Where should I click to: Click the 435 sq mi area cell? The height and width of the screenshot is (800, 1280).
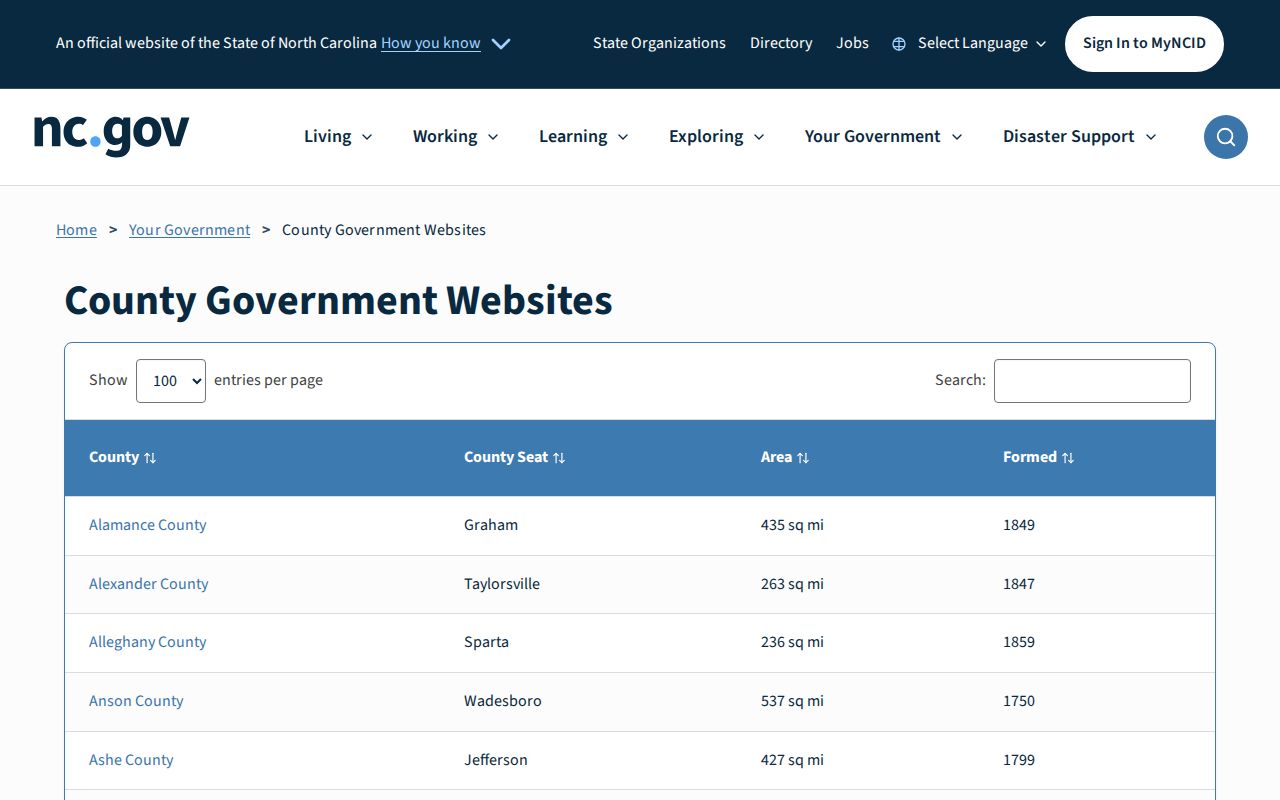coord(792,525)
